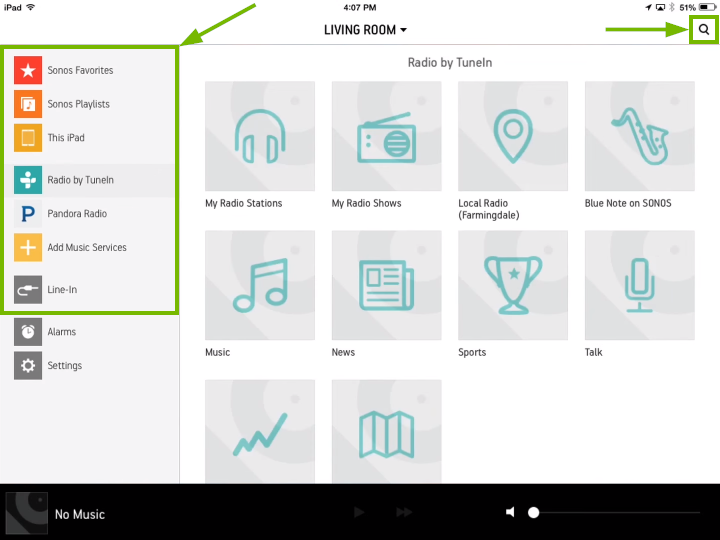Viewport: 720px width, 540px height.
Task: Click the Talk caption text
Action: 593,352
